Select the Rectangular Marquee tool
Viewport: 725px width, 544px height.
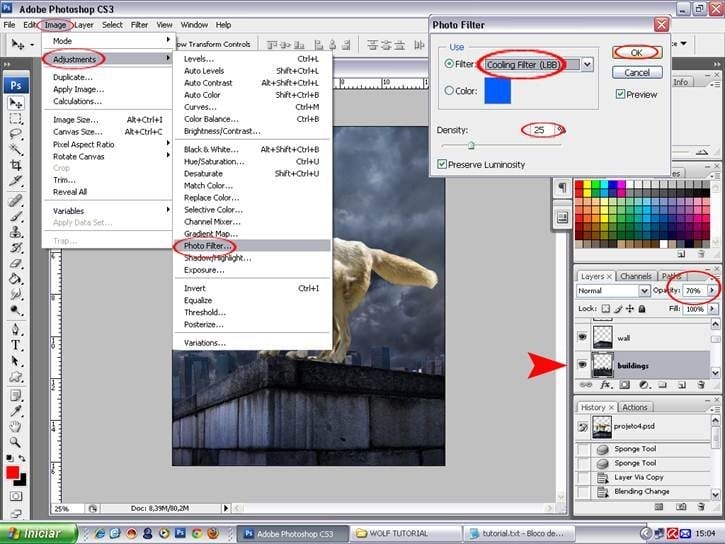(16, 119)
